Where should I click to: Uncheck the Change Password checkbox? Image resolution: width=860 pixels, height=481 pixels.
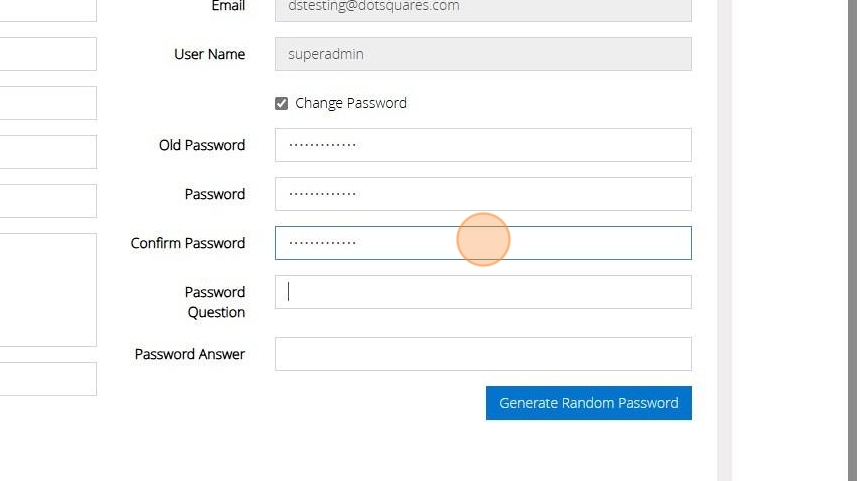pos(282,103)
